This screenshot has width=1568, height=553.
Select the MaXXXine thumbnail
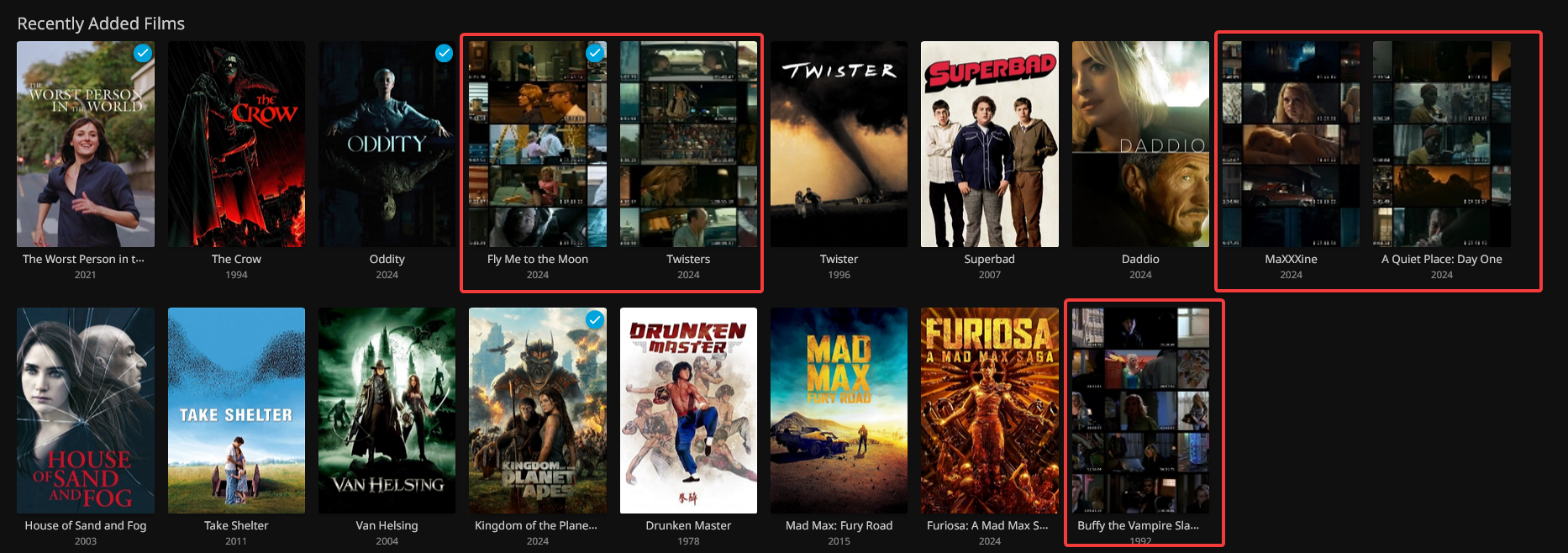pyautogui.click(x=1291, y=144)
